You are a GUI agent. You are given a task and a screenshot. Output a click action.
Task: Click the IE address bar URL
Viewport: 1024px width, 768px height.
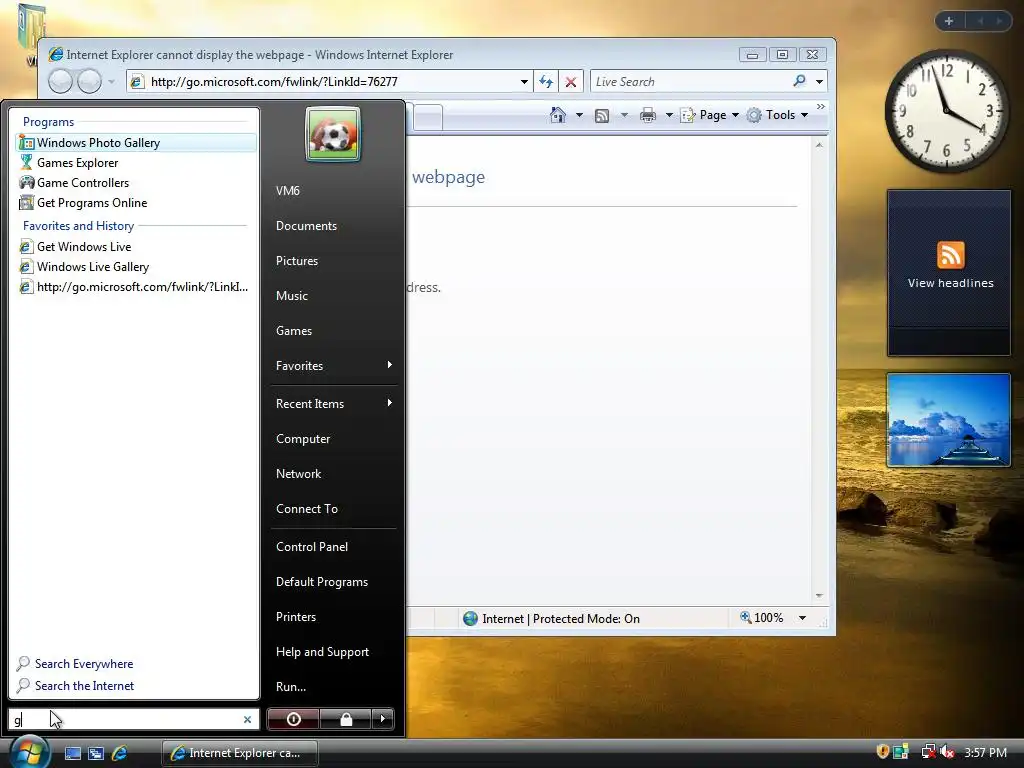[x=274, y=82]
